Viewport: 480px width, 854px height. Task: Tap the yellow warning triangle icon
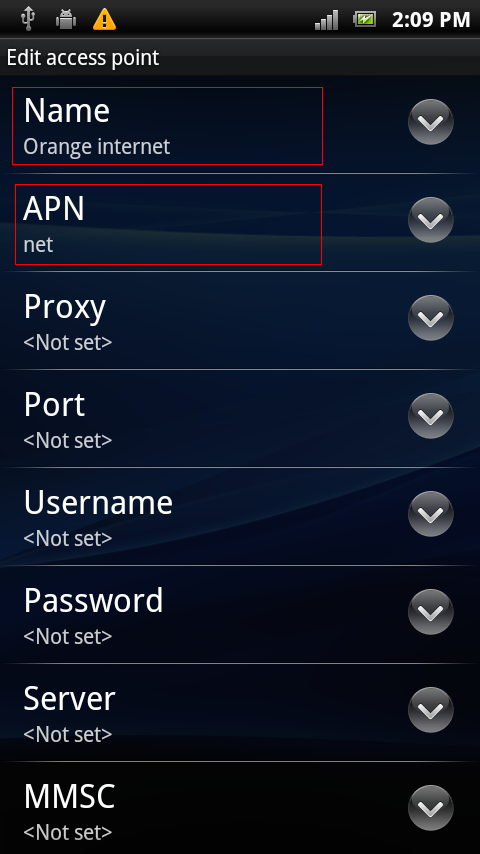point(104,20)
